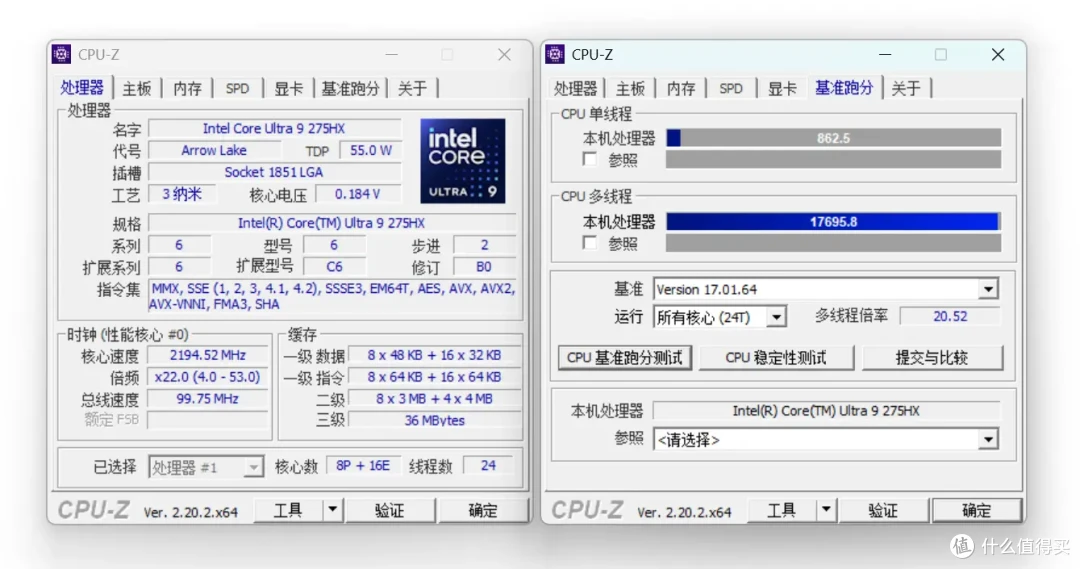
Task: Click the 核心电压 value 0.184 V
Action: pyautogui.click(x=357, y=194)
